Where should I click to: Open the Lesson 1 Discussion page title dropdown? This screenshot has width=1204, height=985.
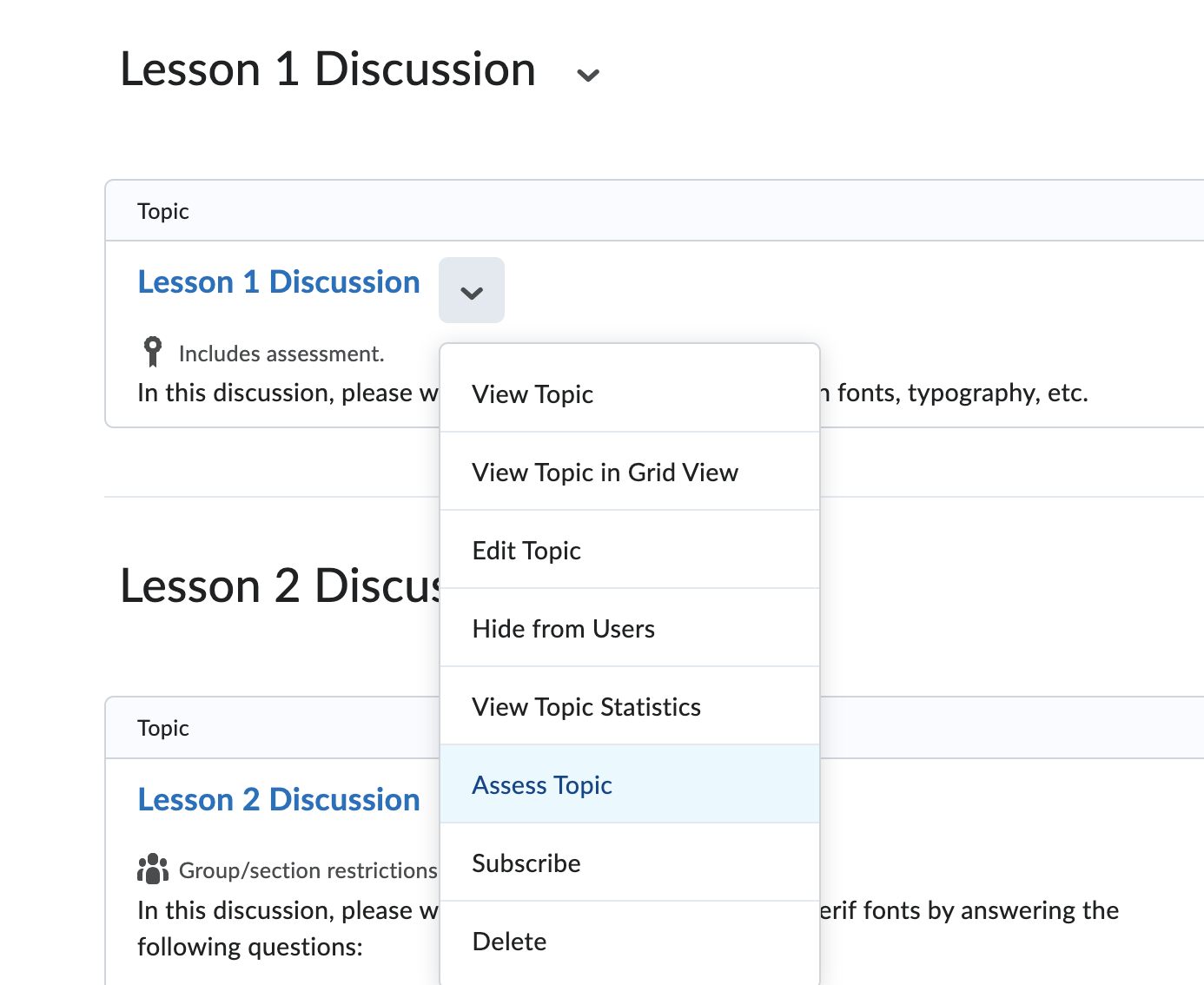pos(586,76)
